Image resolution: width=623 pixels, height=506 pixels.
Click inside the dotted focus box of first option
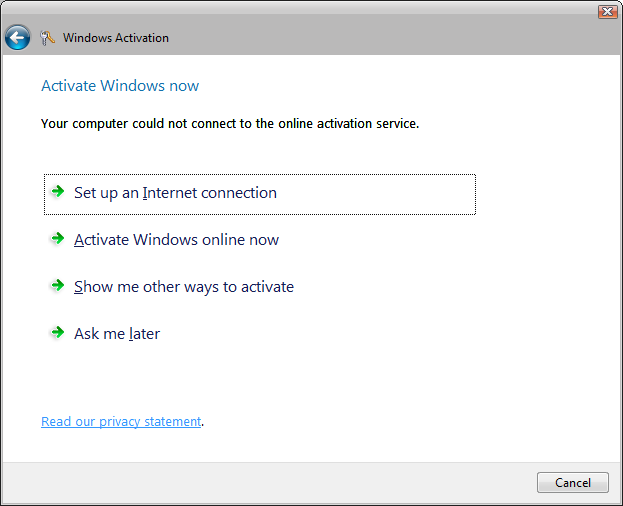pos(260,194)
